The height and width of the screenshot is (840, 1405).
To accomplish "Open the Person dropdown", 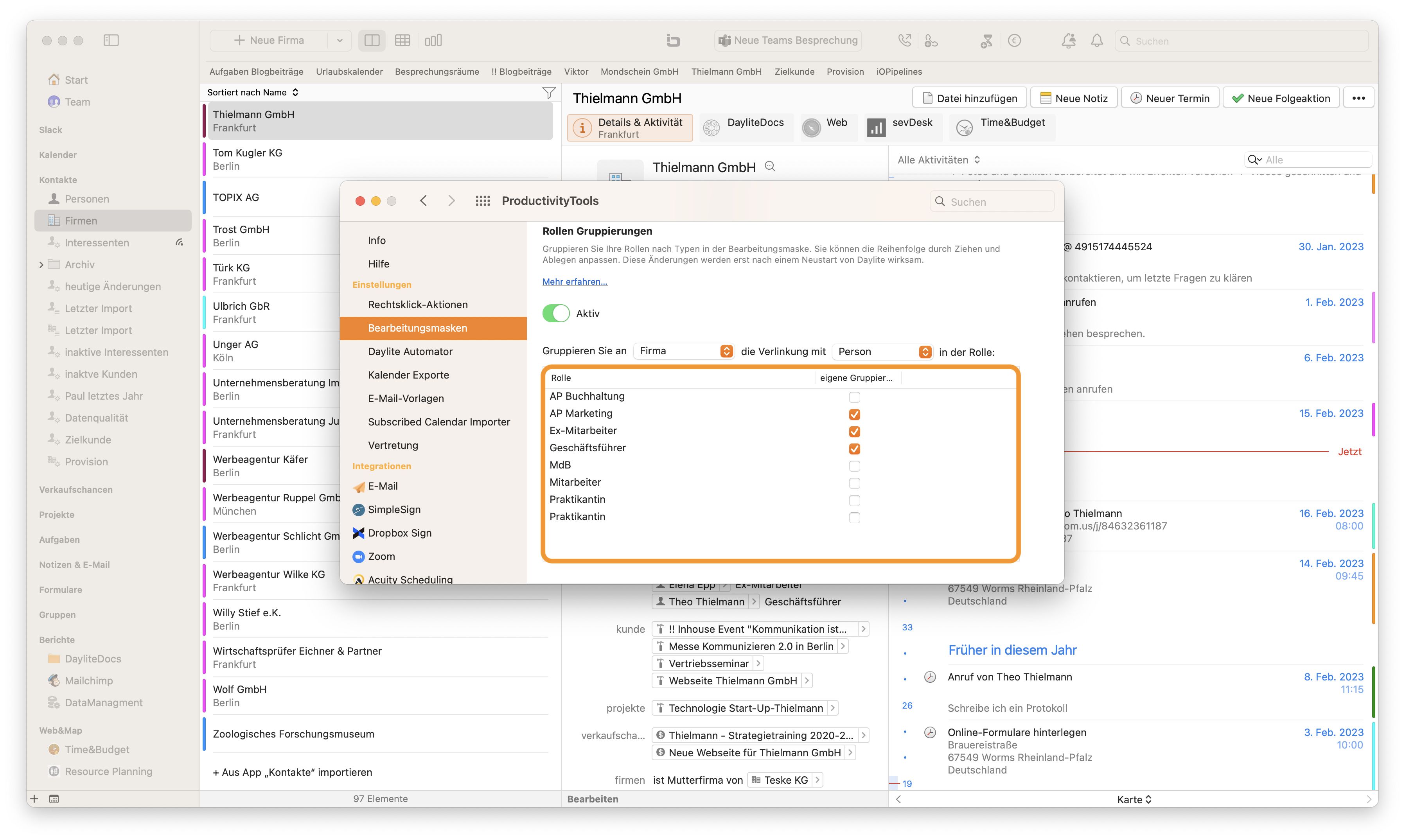I will pos(882,352).
